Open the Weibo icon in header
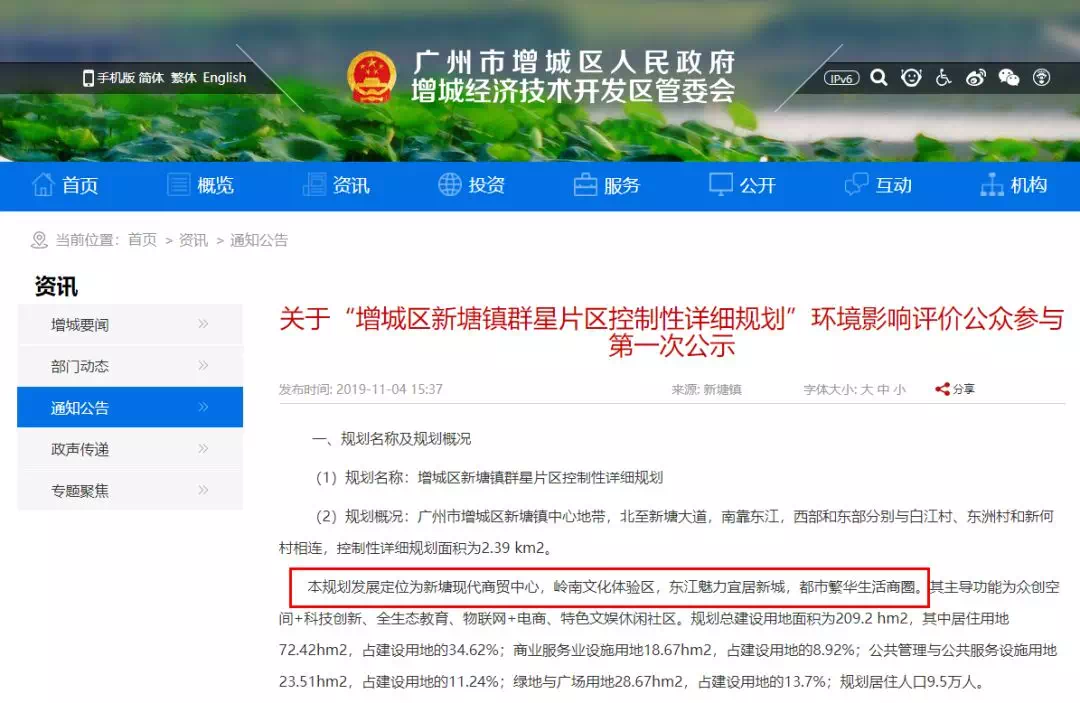Image resolution: width=1080 pixels, height=703 pixels. tap(976, 77)
